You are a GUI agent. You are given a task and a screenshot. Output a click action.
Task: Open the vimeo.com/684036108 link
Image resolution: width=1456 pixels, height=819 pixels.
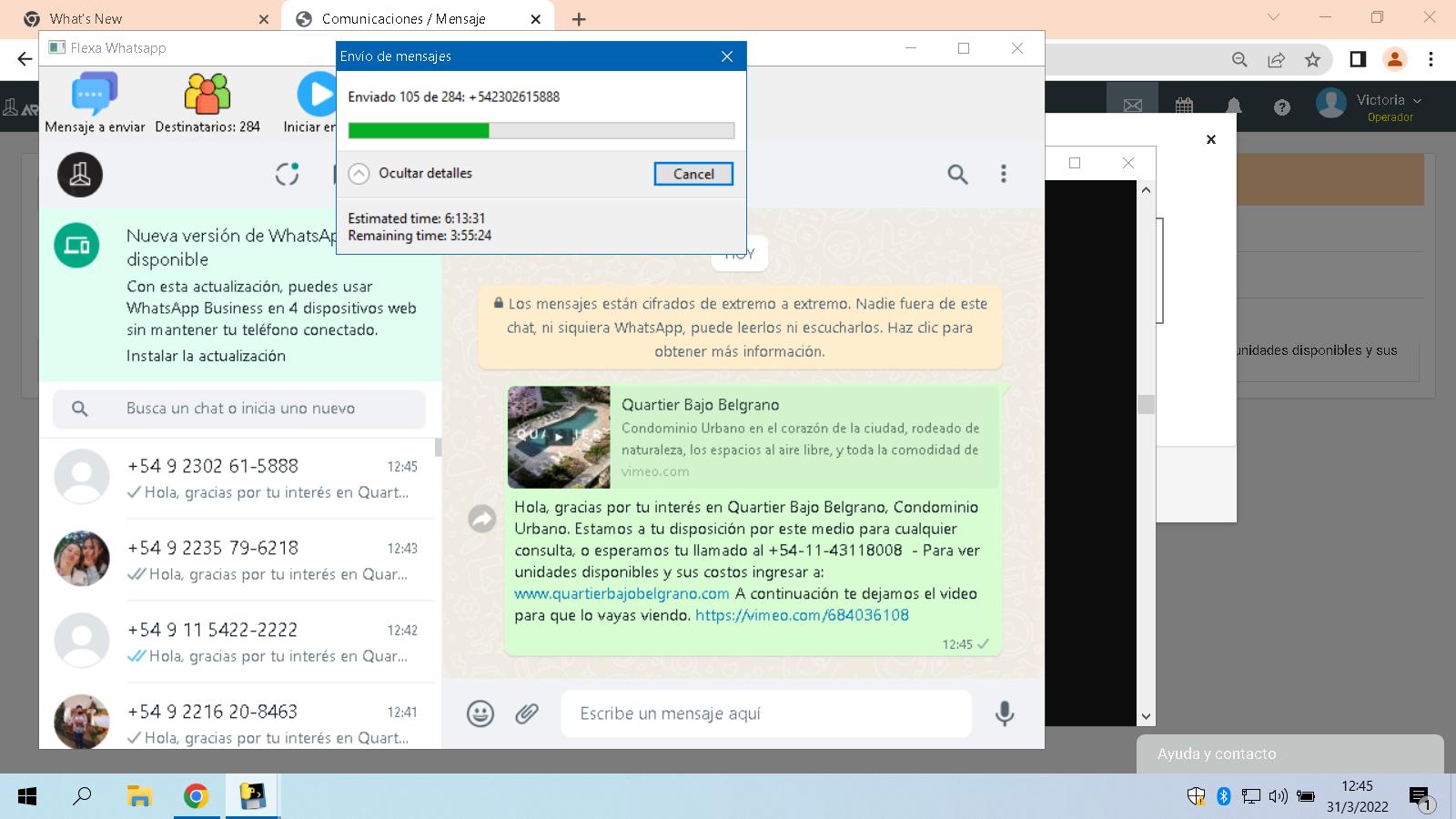(802, 615)
